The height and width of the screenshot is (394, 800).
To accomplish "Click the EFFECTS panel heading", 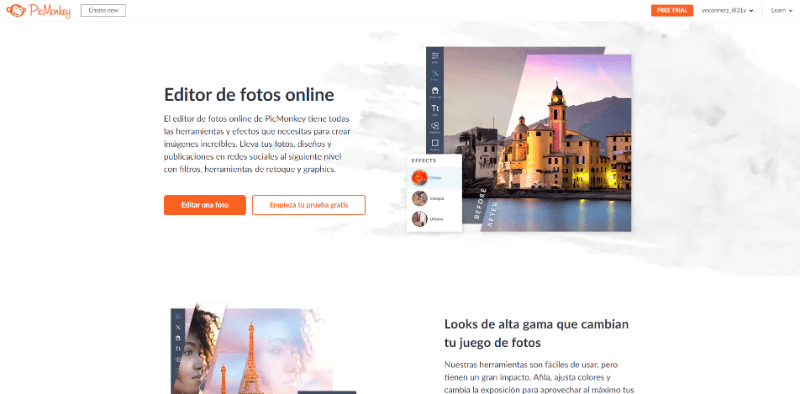I will pyautogui.click(x=424, y=160).
